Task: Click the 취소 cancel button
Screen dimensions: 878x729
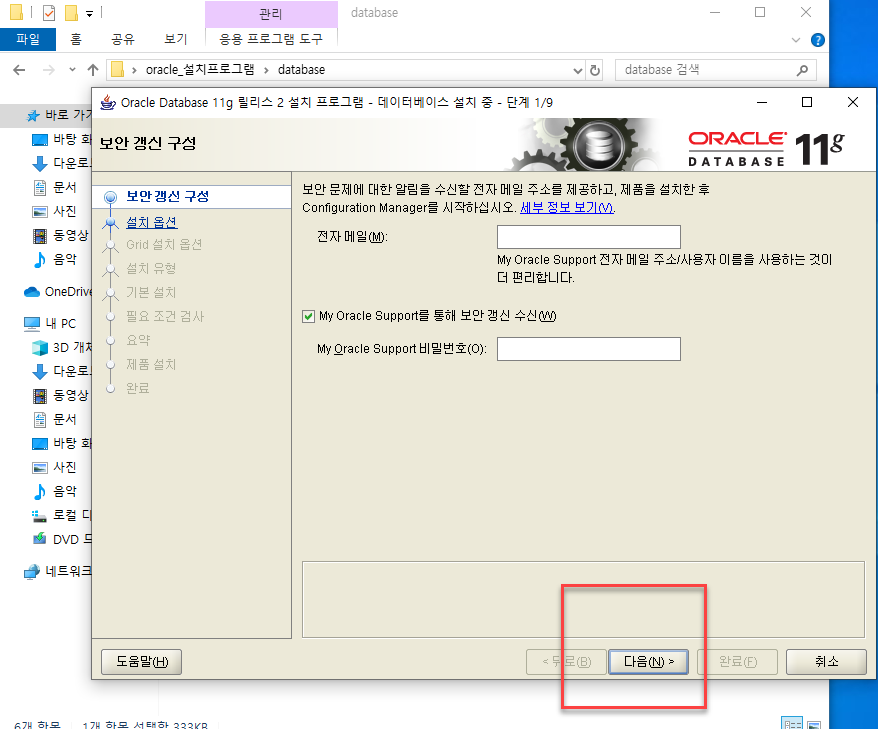Action: (x=826, y=662)
